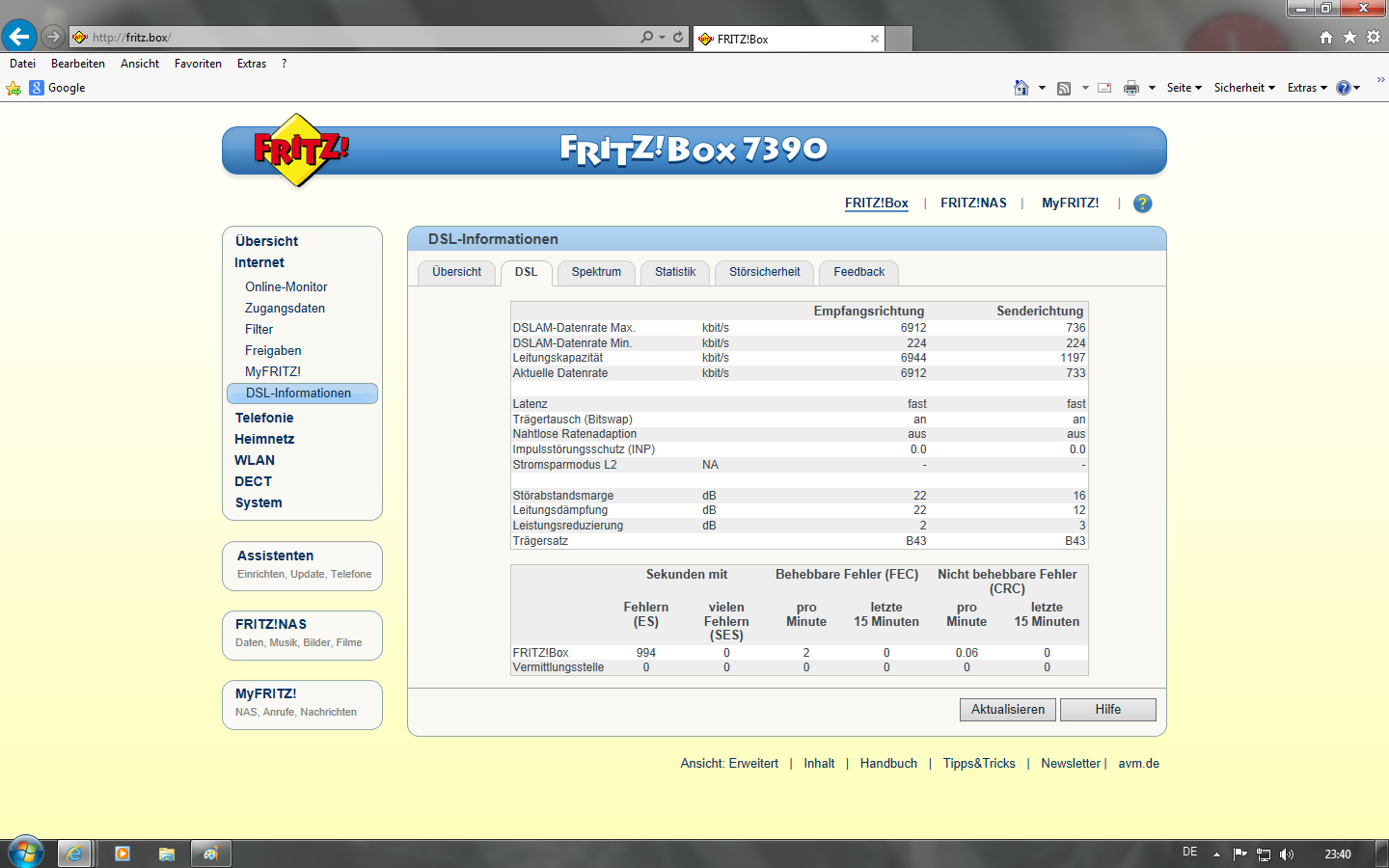This screenshot has width=1389, height=868.
Task: Click the page refresh icon
Action: pos(678,37)
